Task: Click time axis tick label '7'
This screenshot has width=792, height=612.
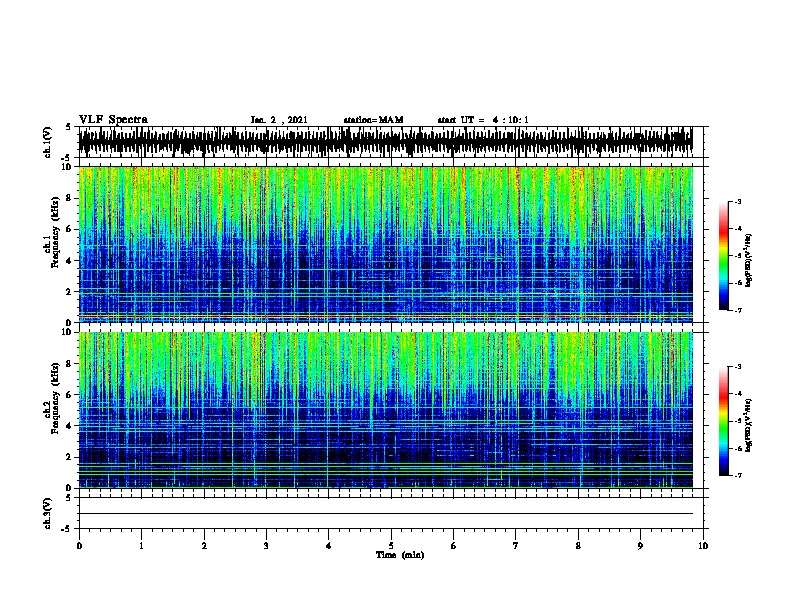Action: [x=516, y=545]
